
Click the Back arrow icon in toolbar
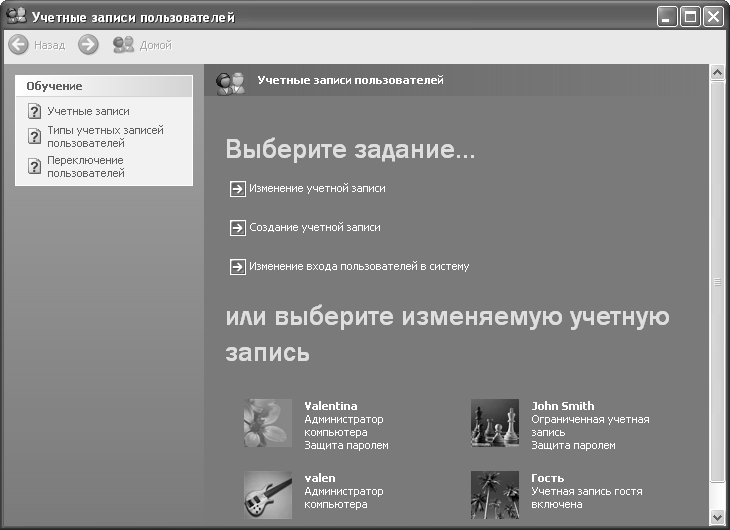[x=18, y=45]
